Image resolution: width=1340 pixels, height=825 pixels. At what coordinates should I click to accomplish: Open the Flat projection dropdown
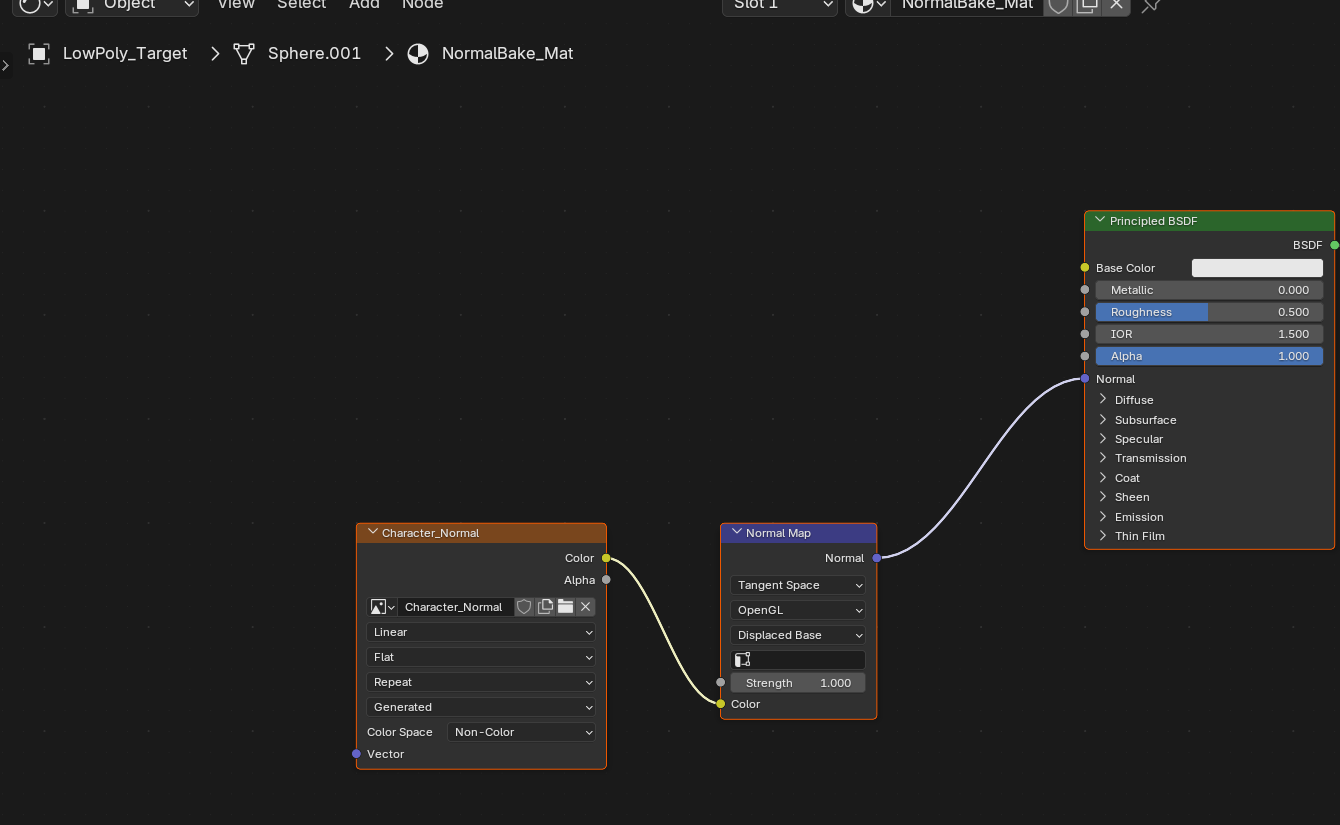click(x=481, y=657)
